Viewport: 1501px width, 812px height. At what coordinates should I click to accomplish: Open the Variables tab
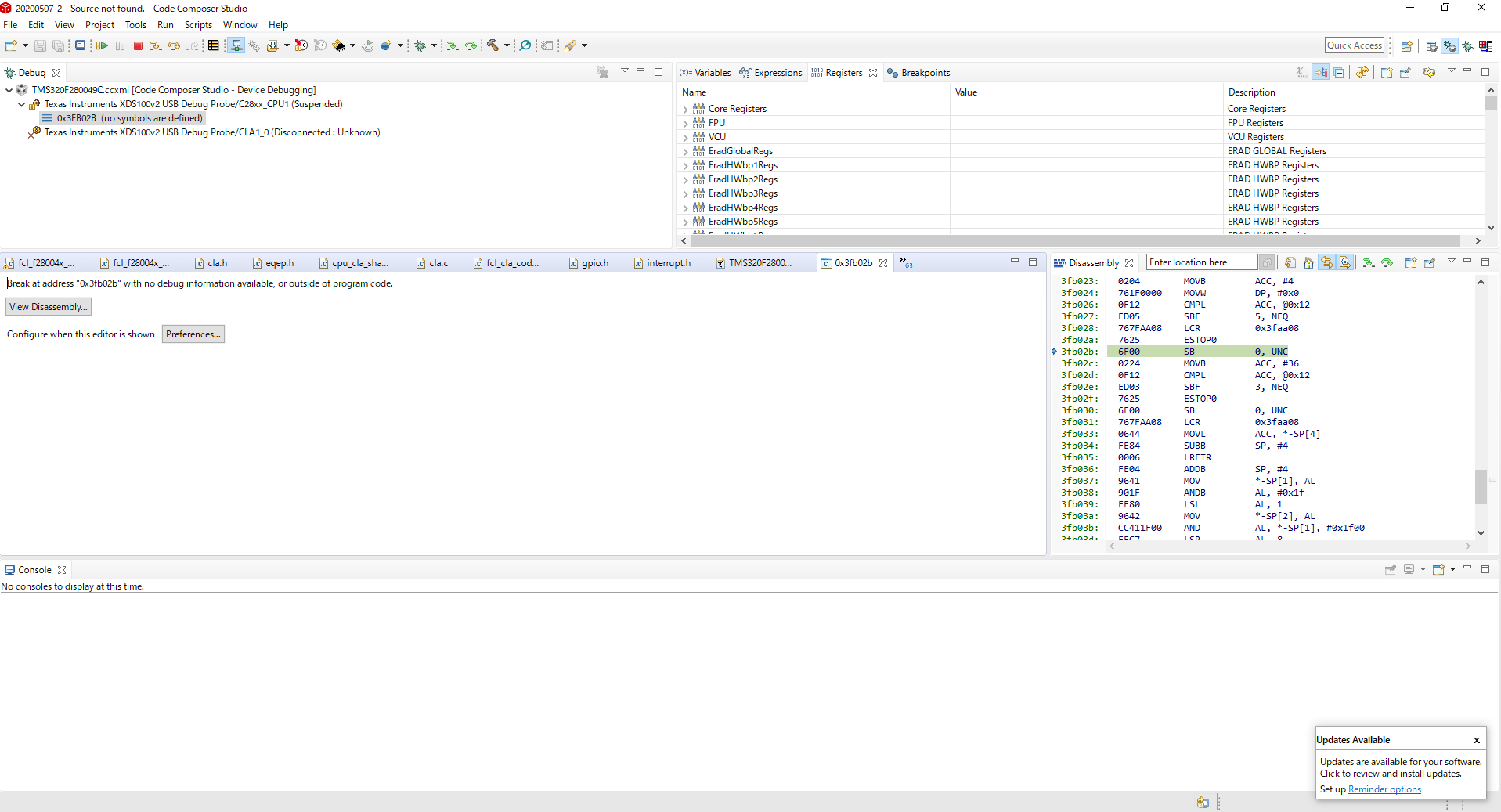pos(705,73)
